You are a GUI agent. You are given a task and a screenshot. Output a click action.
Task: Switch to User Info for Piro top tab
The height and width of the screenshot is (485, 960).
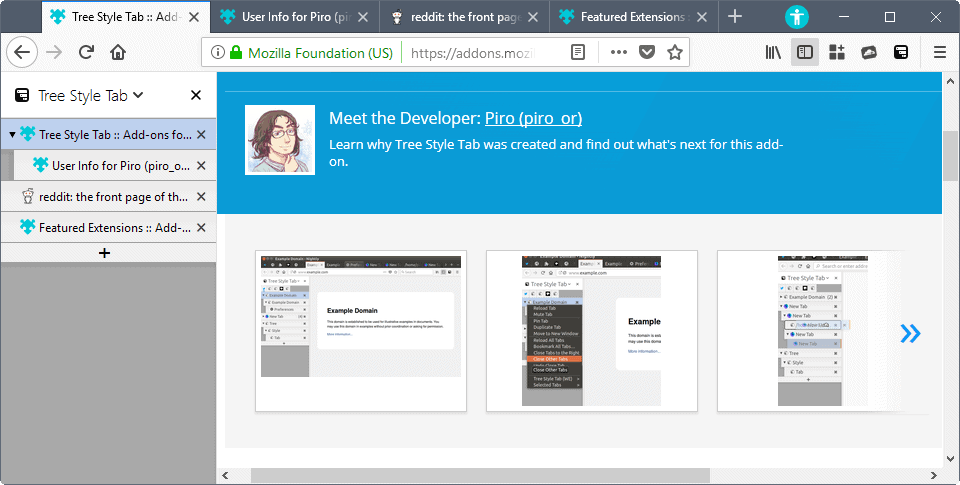coord(295,17)
